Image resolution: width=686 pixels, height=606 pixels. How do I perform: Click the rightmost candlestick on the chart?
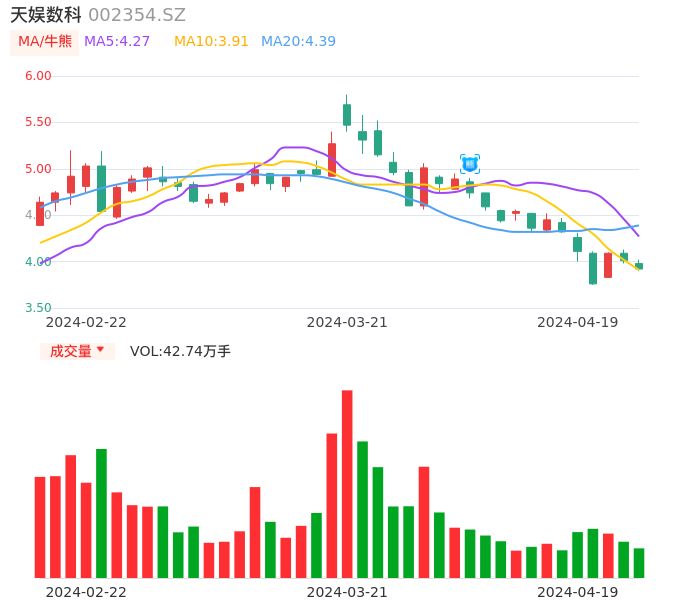tap(639, 266)
